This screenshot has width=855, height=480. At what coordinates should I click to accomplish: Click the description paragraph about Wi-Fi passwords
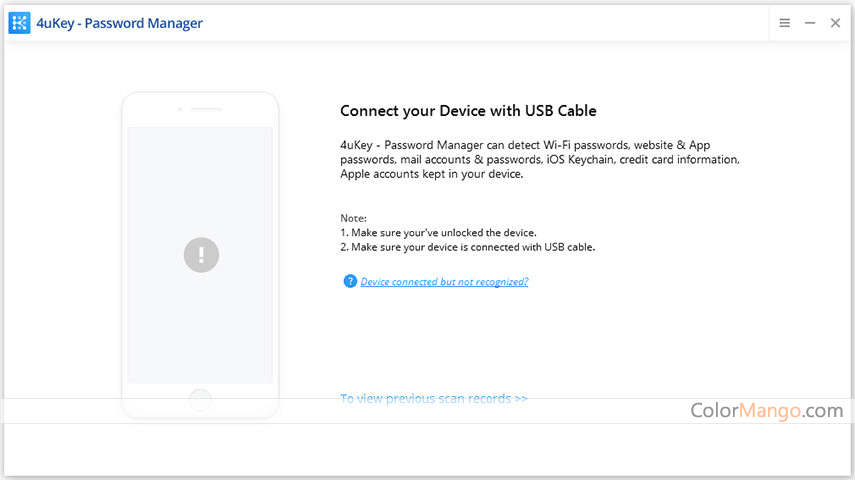[x=540, y=159]
